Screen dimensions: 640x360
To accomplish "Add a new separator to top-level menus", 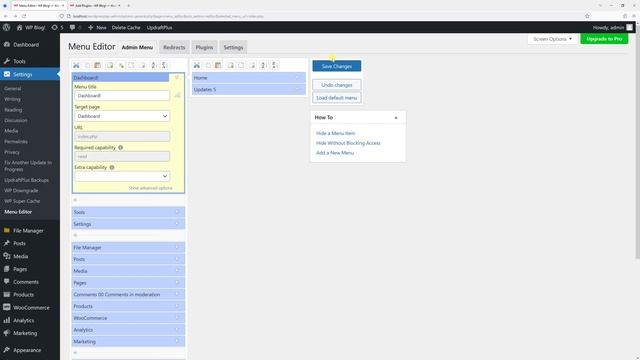I will coord(121,65).
